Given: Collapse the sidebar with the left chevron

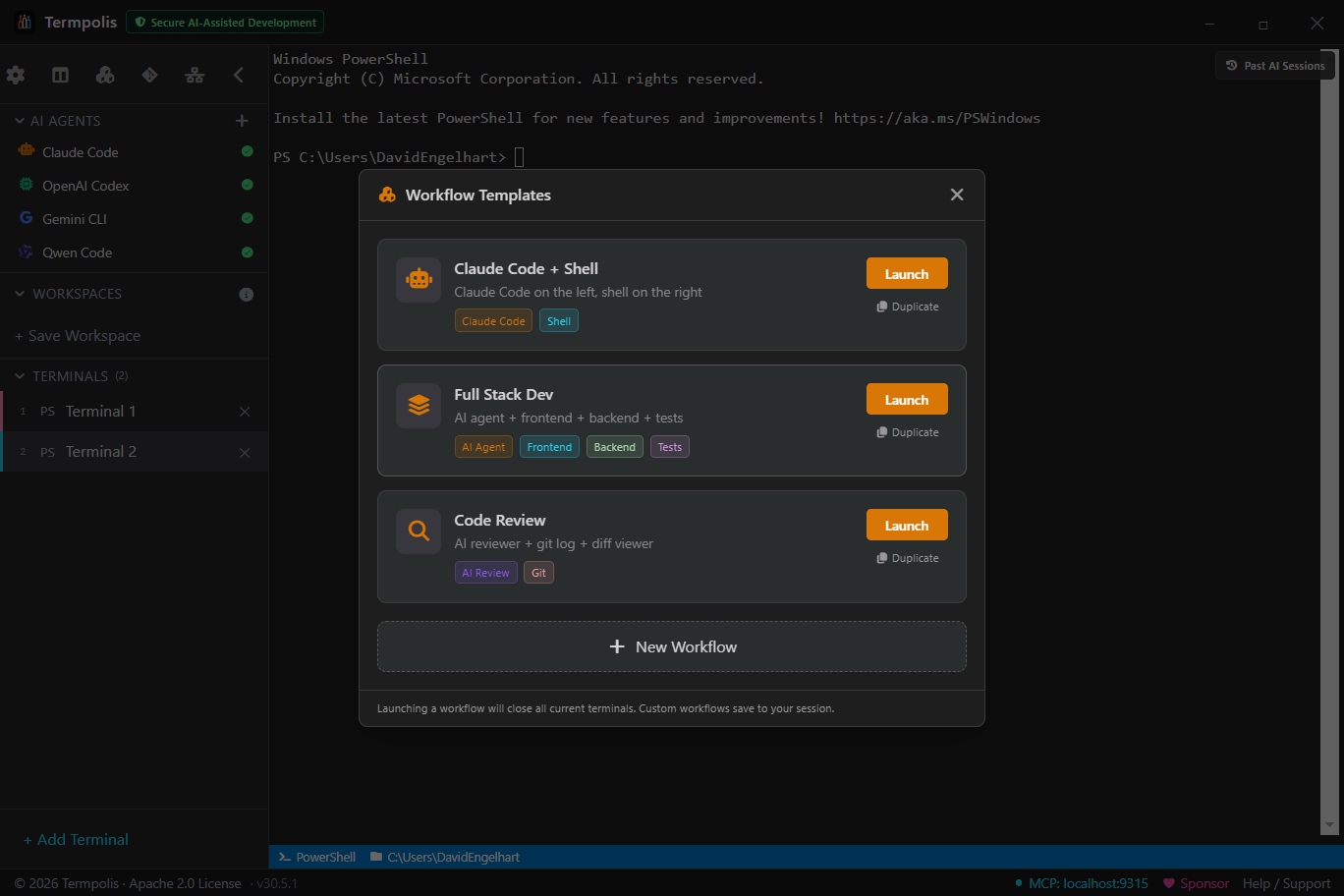Looking at the screenshot, I should click(239, 75).
